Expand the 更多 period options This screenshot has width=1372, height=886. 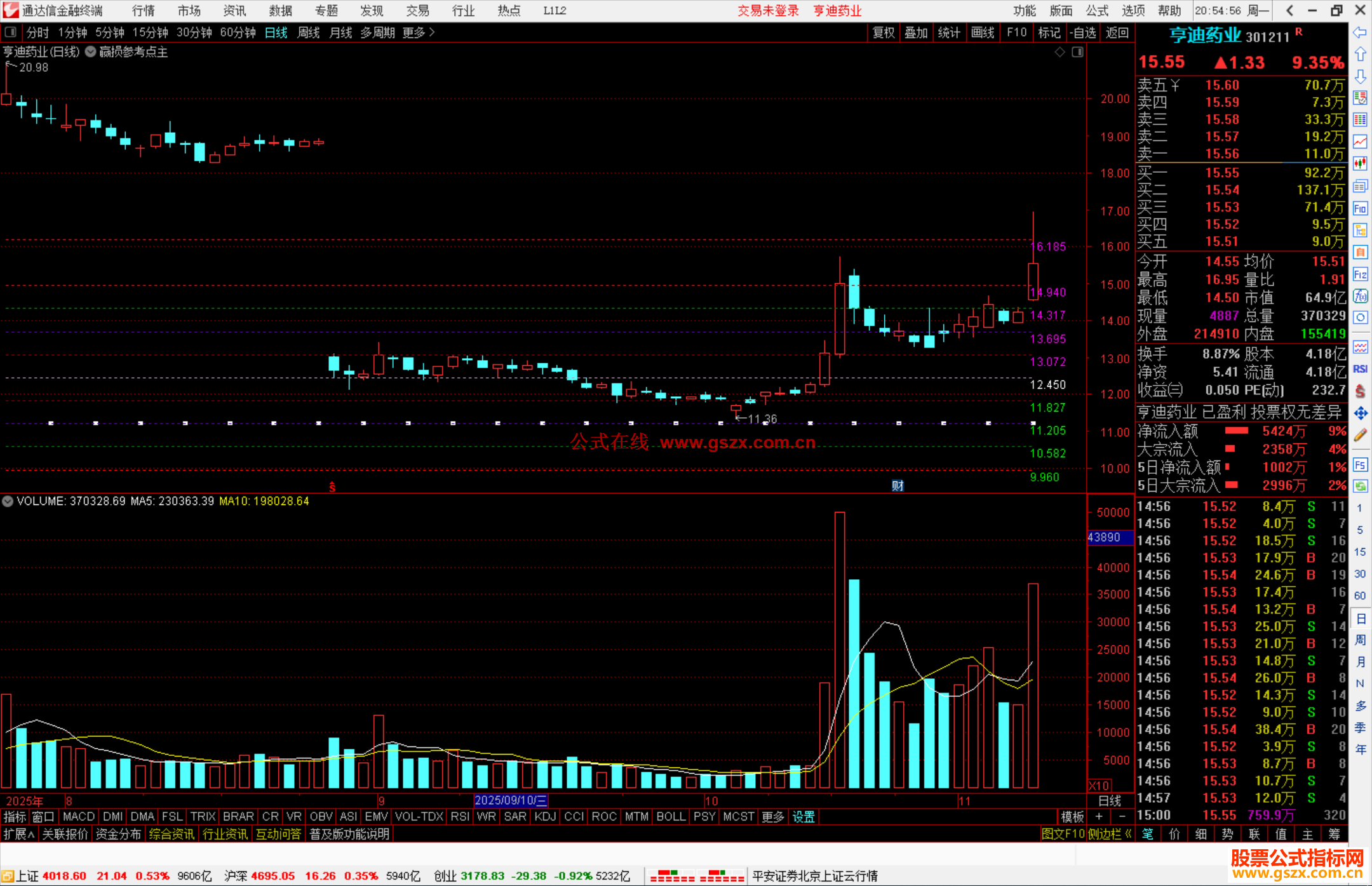point(419,32)
